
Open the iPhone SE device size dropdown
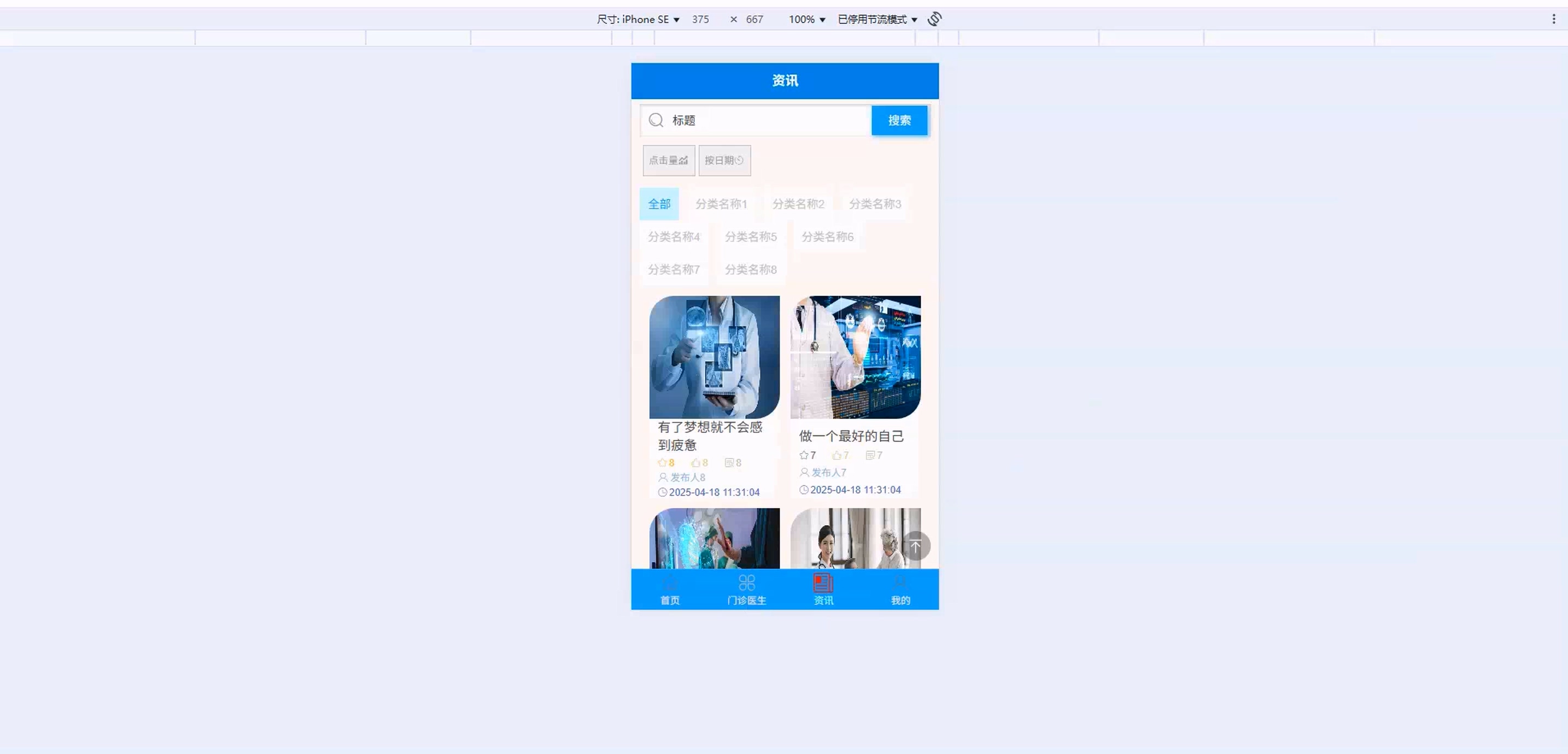click(638, 20)
